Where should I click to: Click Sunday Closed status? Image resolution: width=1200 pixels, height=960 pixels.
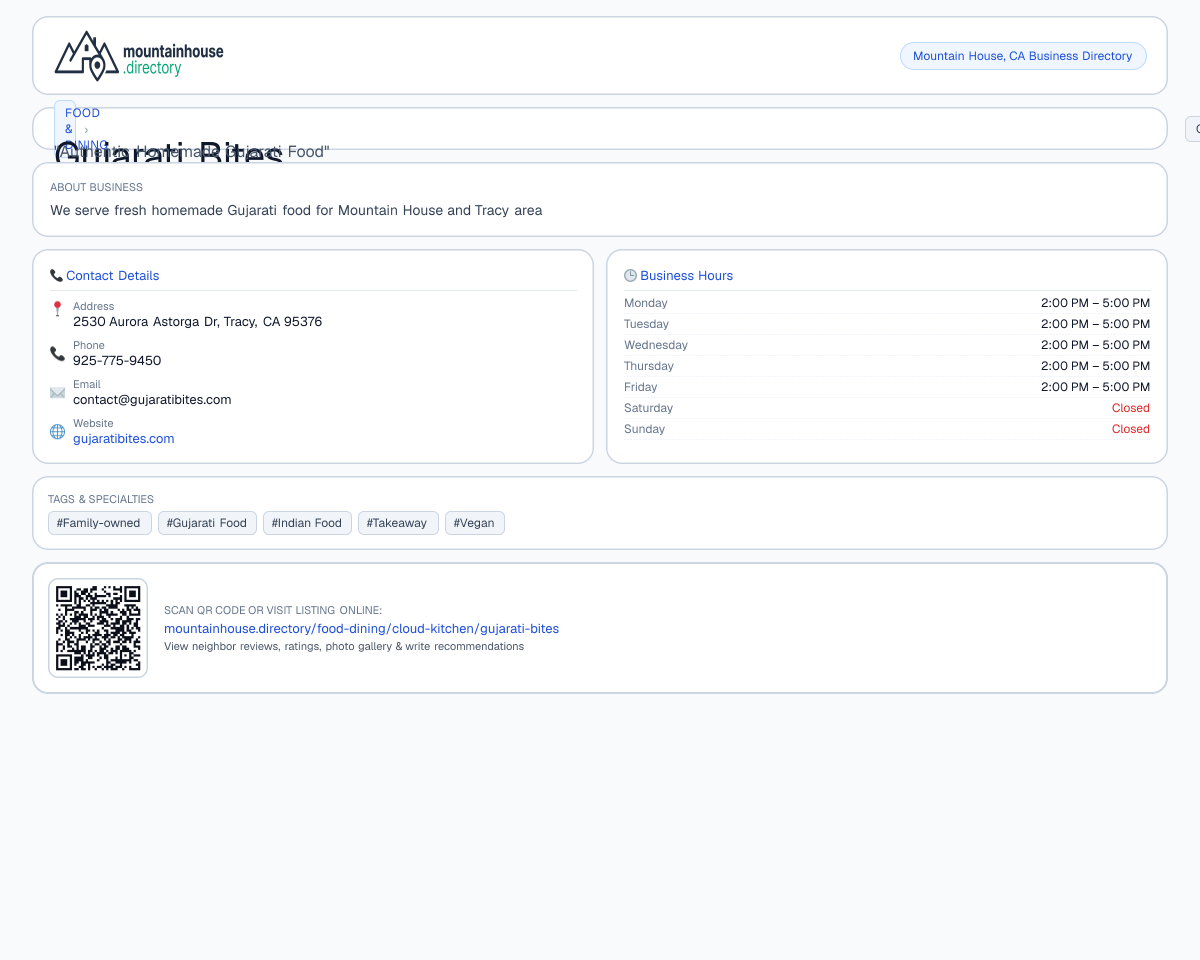click(x=1131, y=429)
